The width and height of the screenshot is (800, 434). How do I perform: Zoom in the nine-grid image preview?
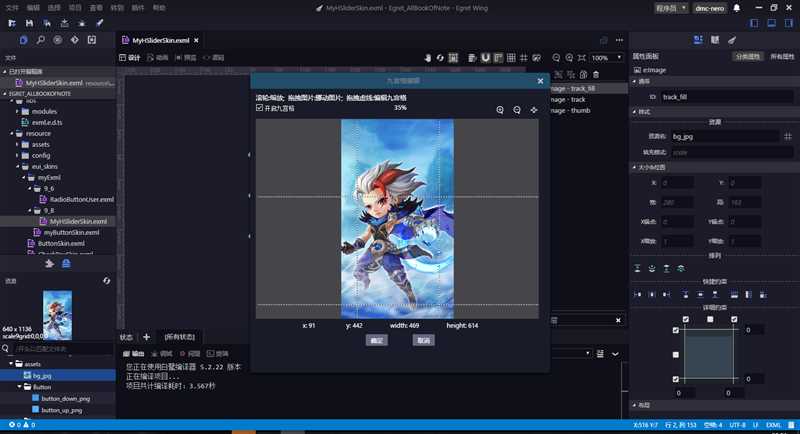tap(500, 110)
